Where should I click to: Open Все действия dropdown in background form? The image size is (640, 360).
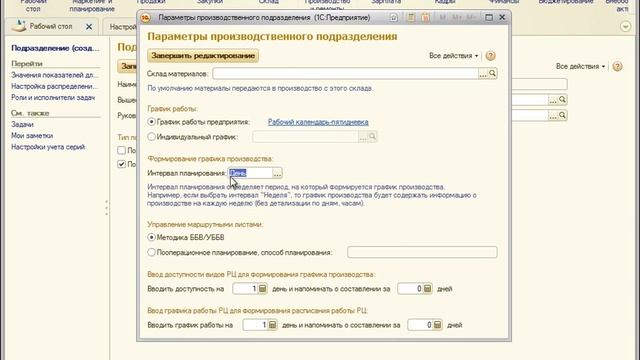click(x=580, y=66)
